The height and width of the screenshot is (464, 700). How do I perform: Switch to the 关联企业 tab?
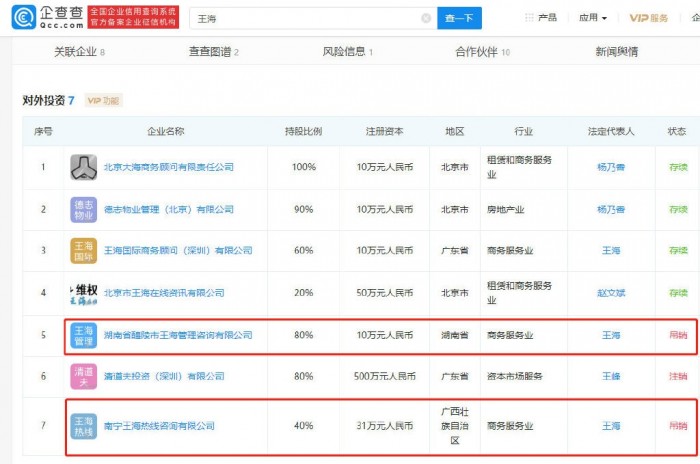[x=79, y=52]
